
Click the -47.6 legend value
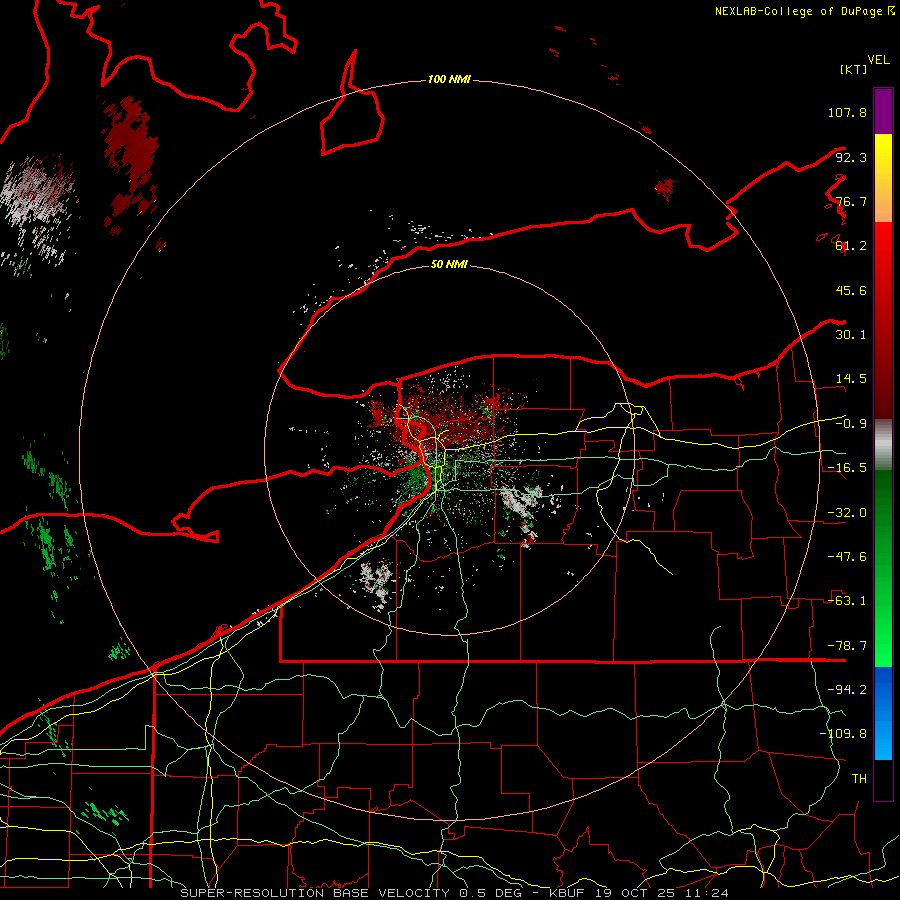click(x=847, y=557)
